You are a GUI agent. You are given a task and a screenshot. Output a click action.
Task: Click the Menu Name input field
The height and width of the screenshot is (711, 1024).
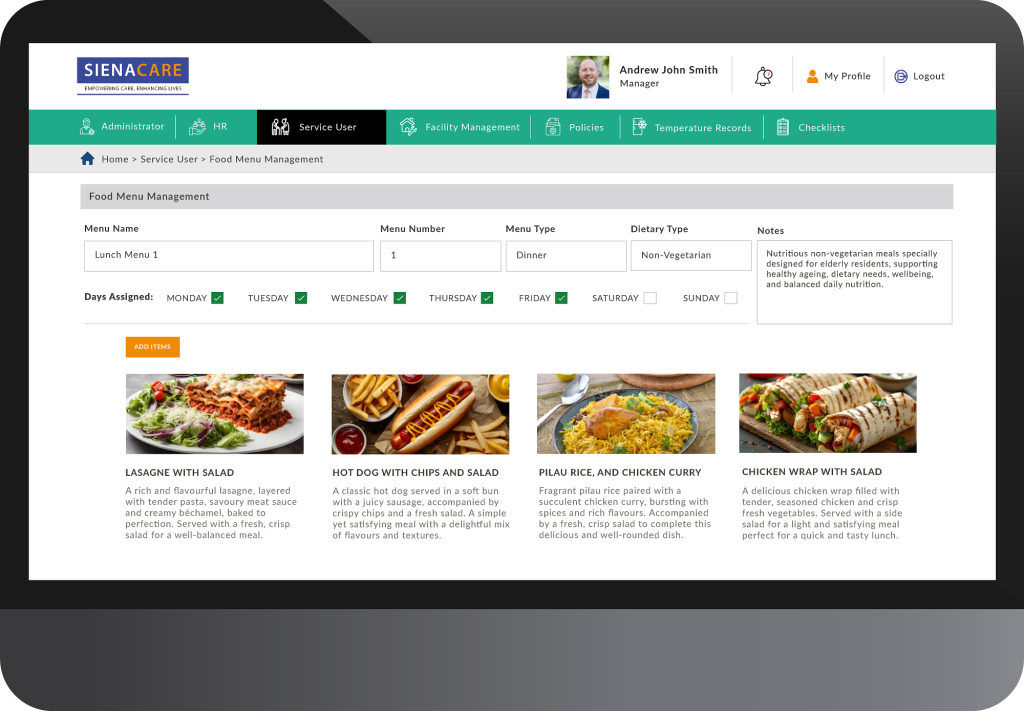pos(229,255)
